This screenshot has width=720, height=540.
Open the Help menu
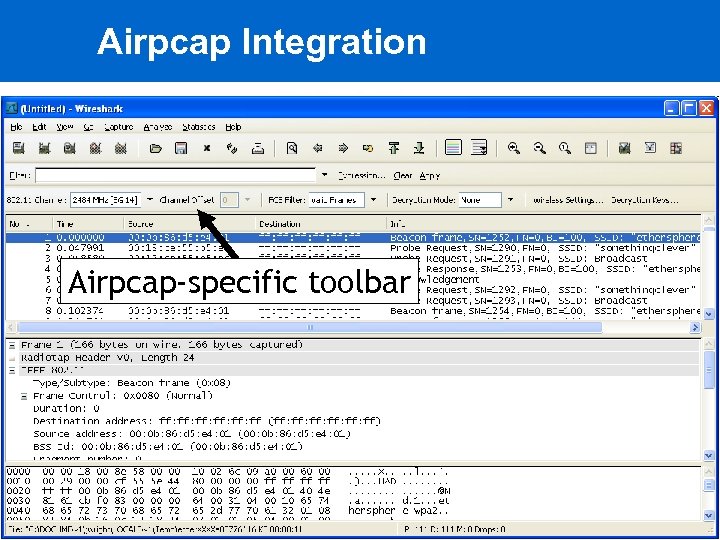[x=233, y=127]
